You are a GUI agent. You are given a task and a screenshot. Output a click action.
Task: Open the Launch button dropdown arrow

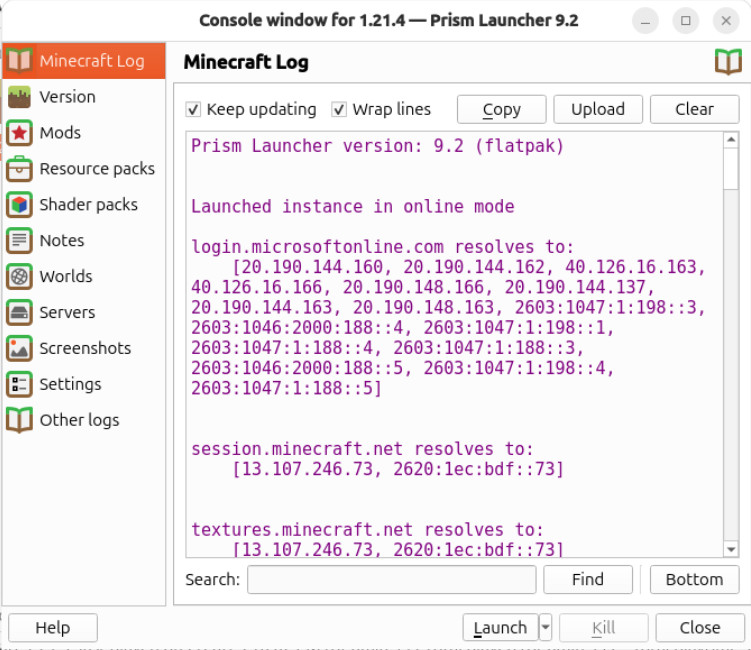pos(545,627)
